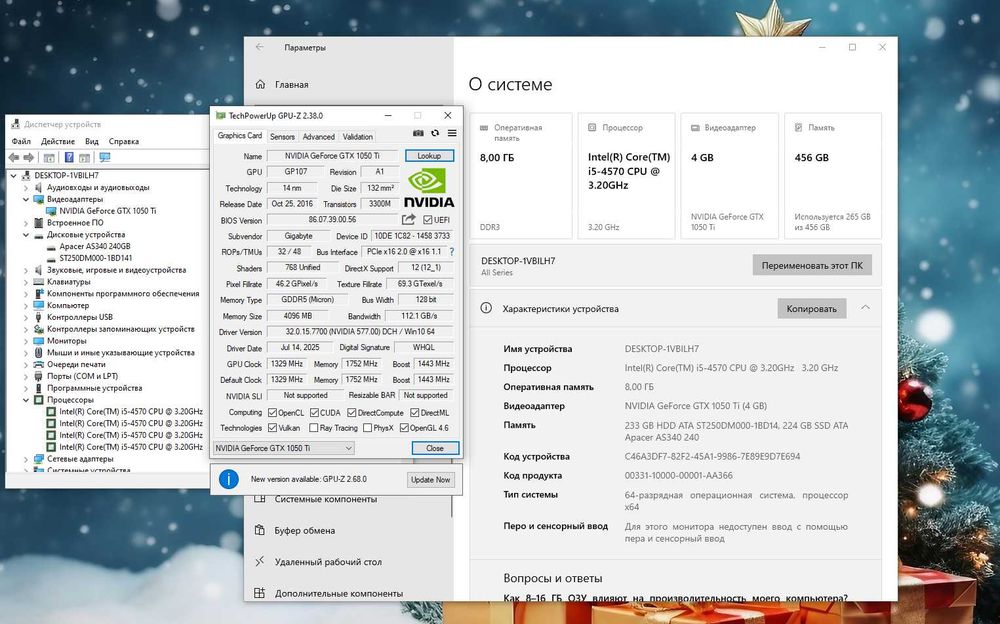Toggle the Vulkan checkbox
This screenshot has width=1000, height=624.
click(x=272, y=428)
